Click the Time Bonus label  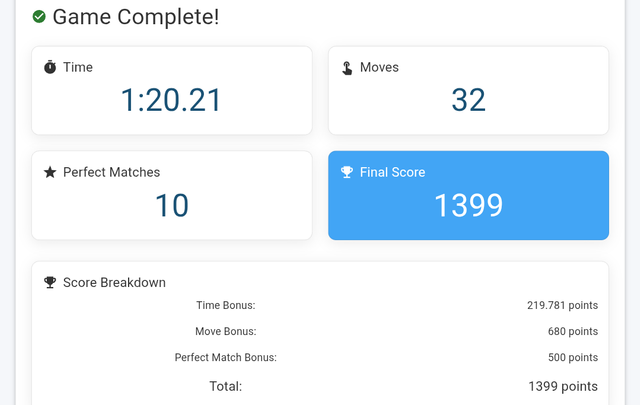[226, 305]
